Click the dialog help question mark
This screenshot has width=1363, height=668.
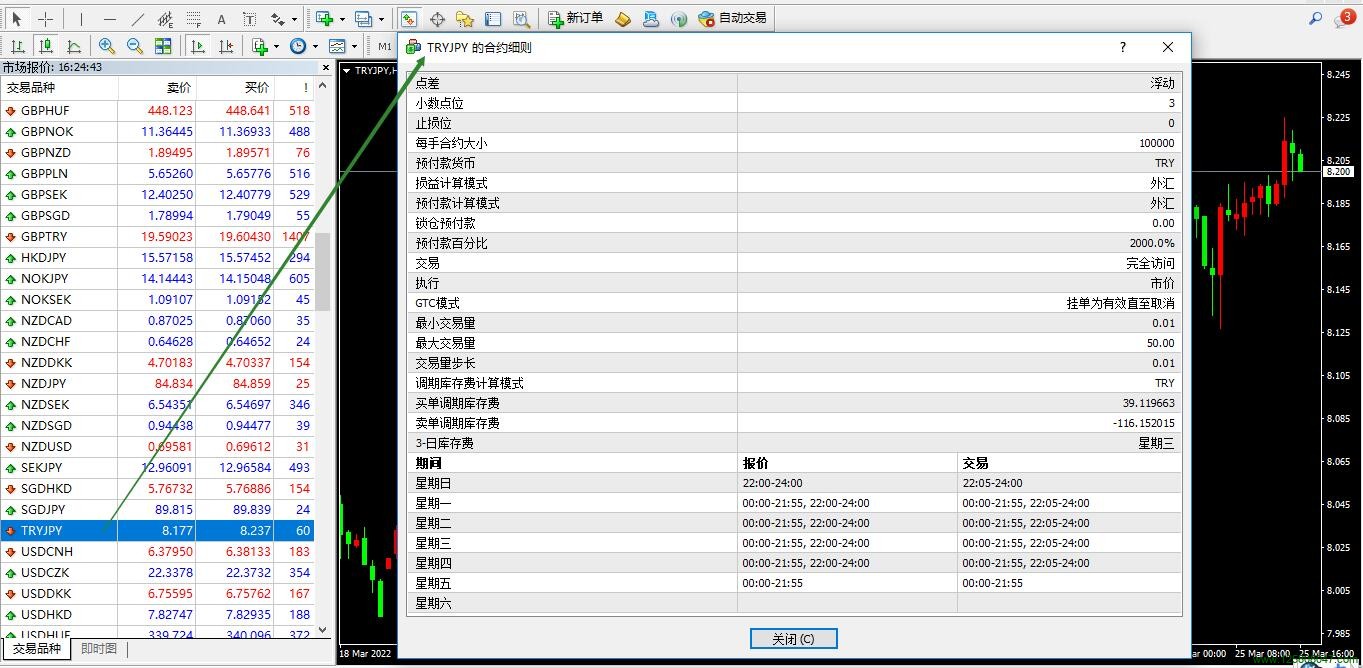coord(1123,47)
